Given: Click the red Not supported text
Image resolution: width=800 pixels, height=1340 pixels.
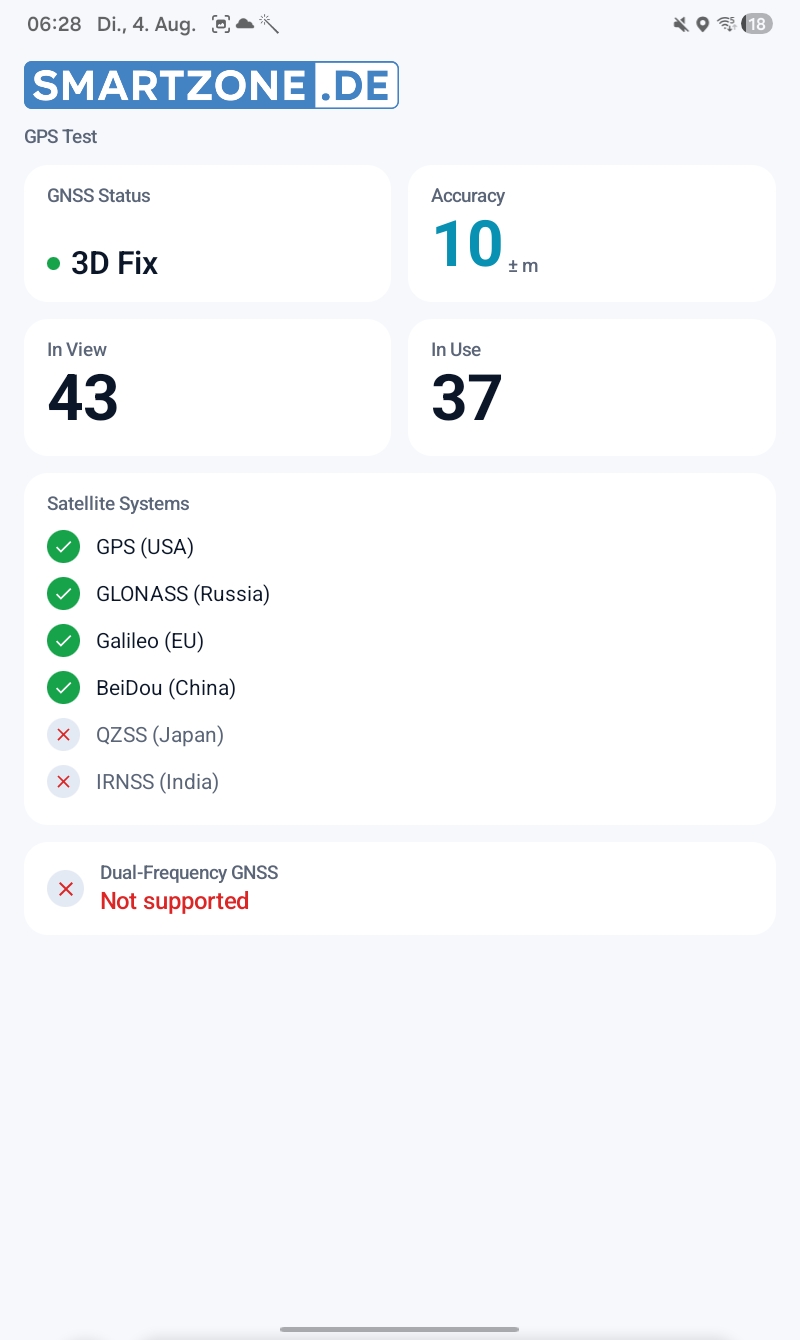Looking at the screenshot, I should [x=174, y=901].
